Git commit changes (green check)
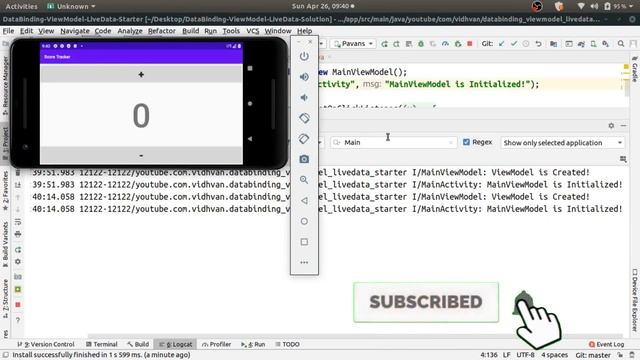The width and height of the screenshot is (640, 360). (x=514, y=44)
